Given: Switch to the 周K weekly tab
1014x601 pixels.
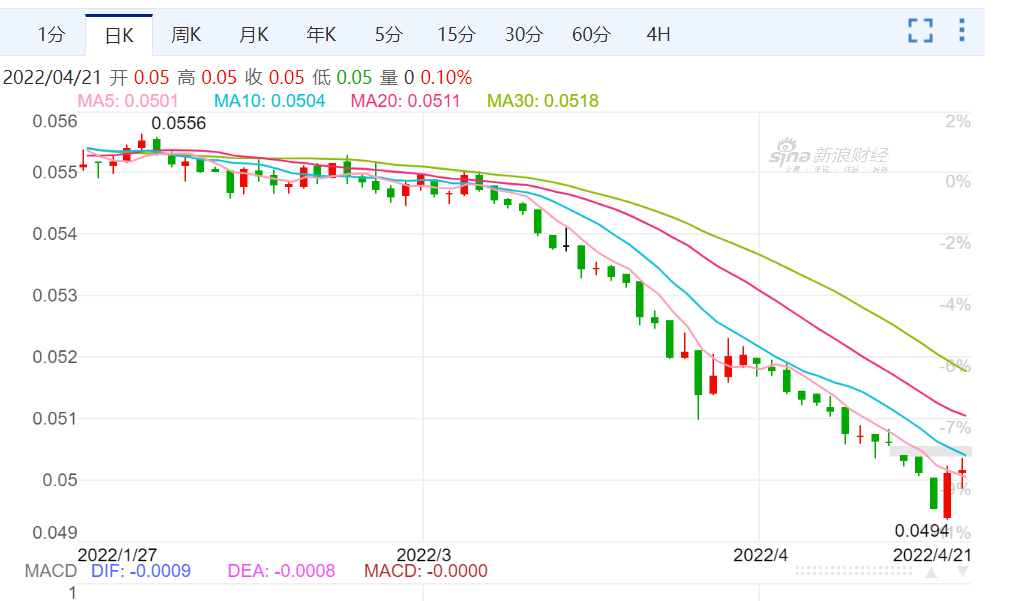Looking at the screenshot, I should pos(186,35).
